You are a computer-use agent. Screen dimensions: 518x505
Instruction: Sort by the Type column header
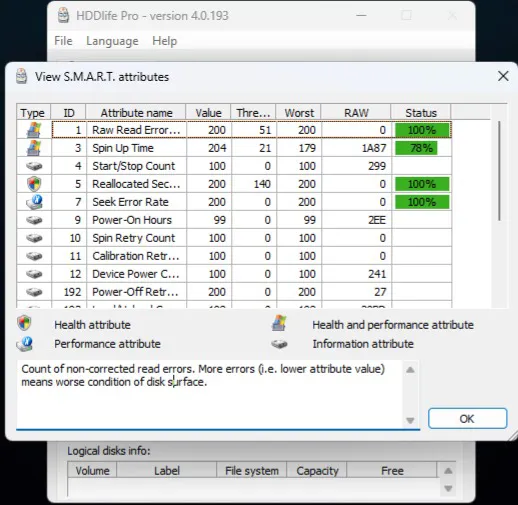tap(33, 113)
